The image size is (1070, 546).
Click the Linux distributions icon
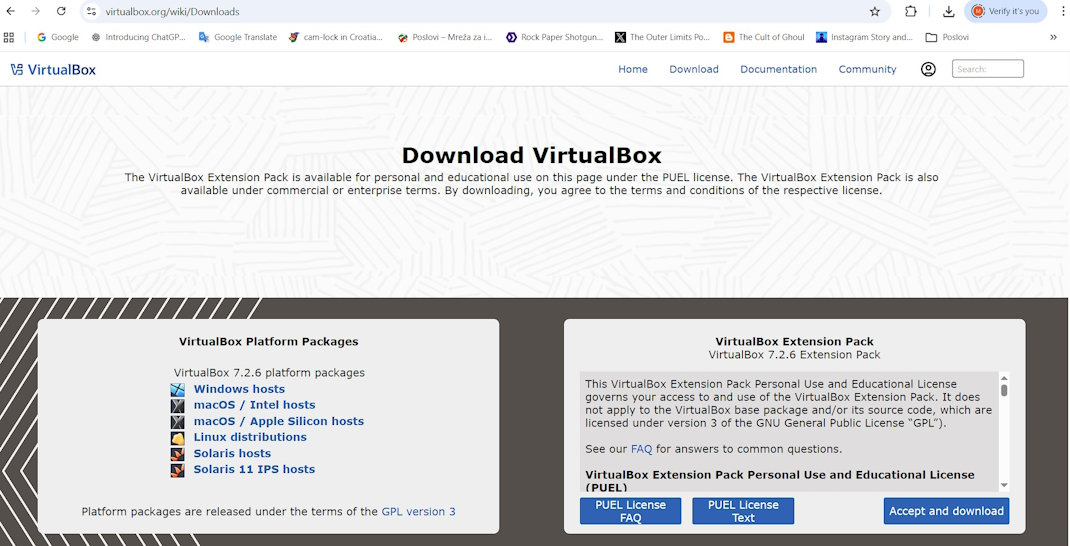click(177, 437)
